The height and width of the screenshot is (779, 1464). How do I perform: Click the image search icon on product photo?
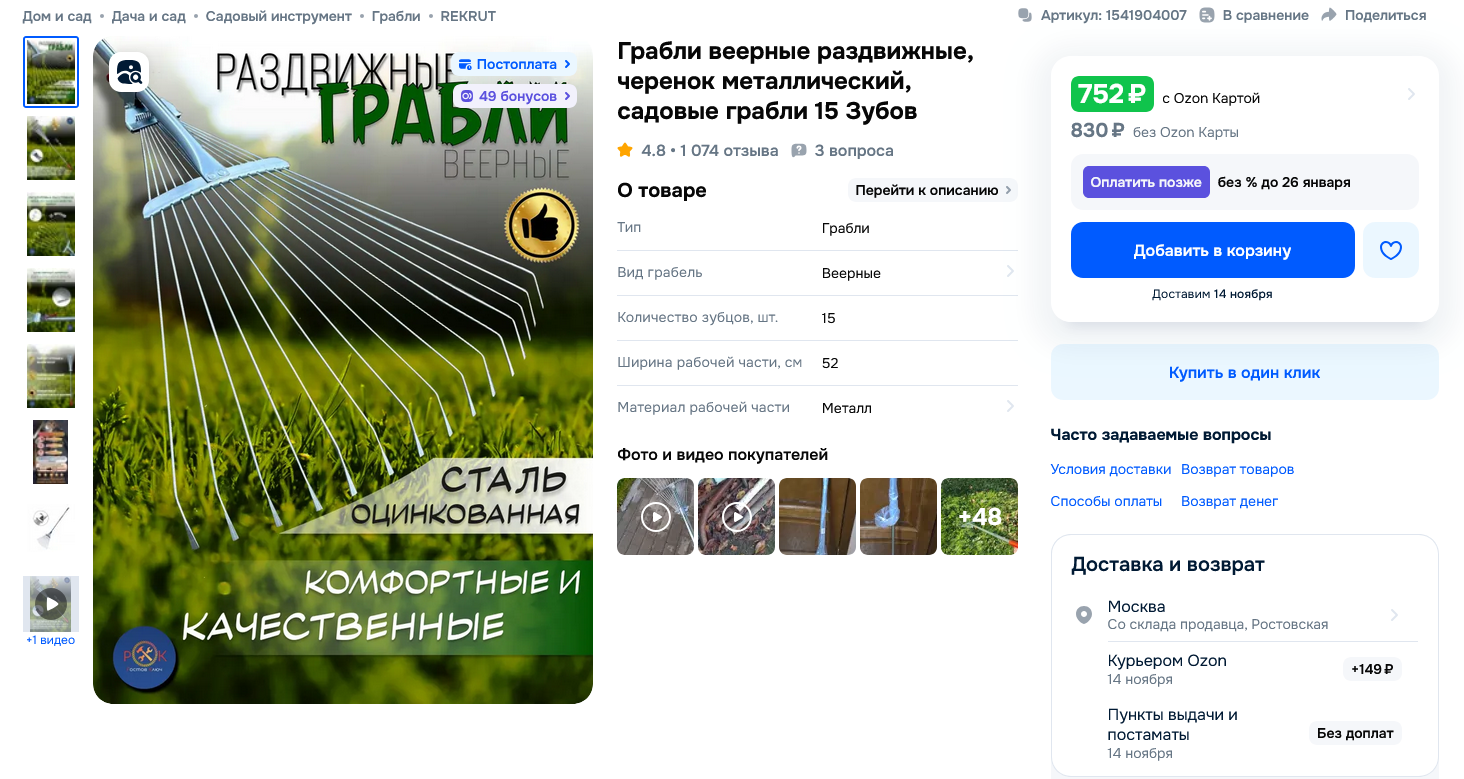pos(129,72)
